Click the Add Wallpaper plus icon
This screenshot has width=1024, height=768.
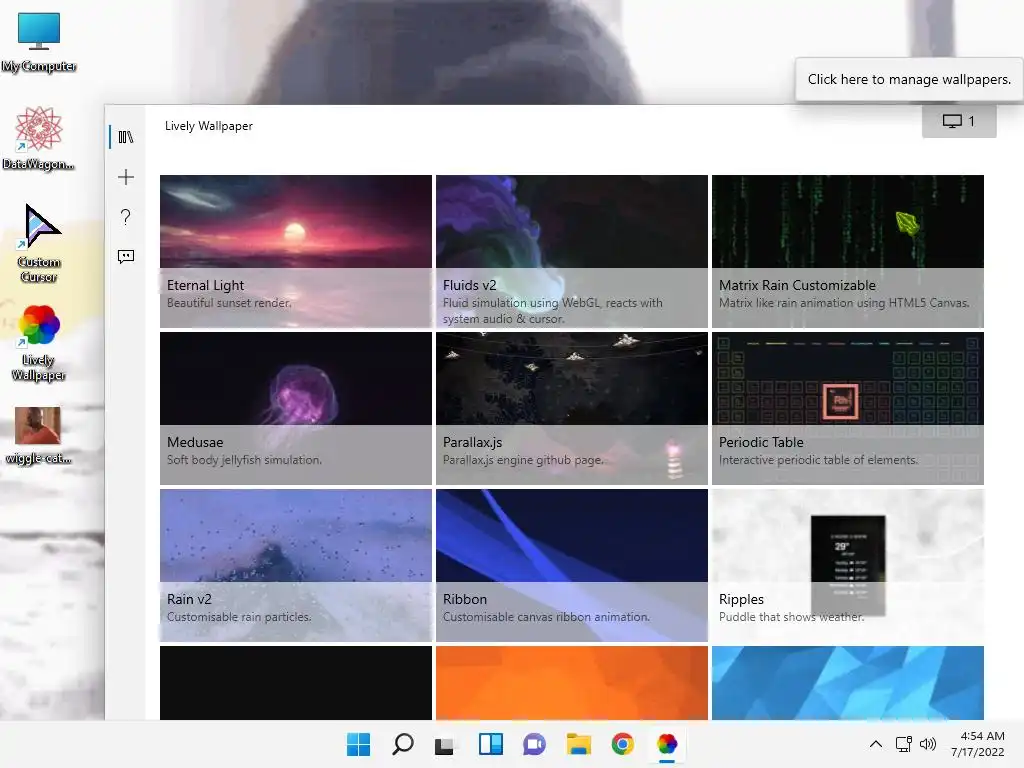point(125,177)
